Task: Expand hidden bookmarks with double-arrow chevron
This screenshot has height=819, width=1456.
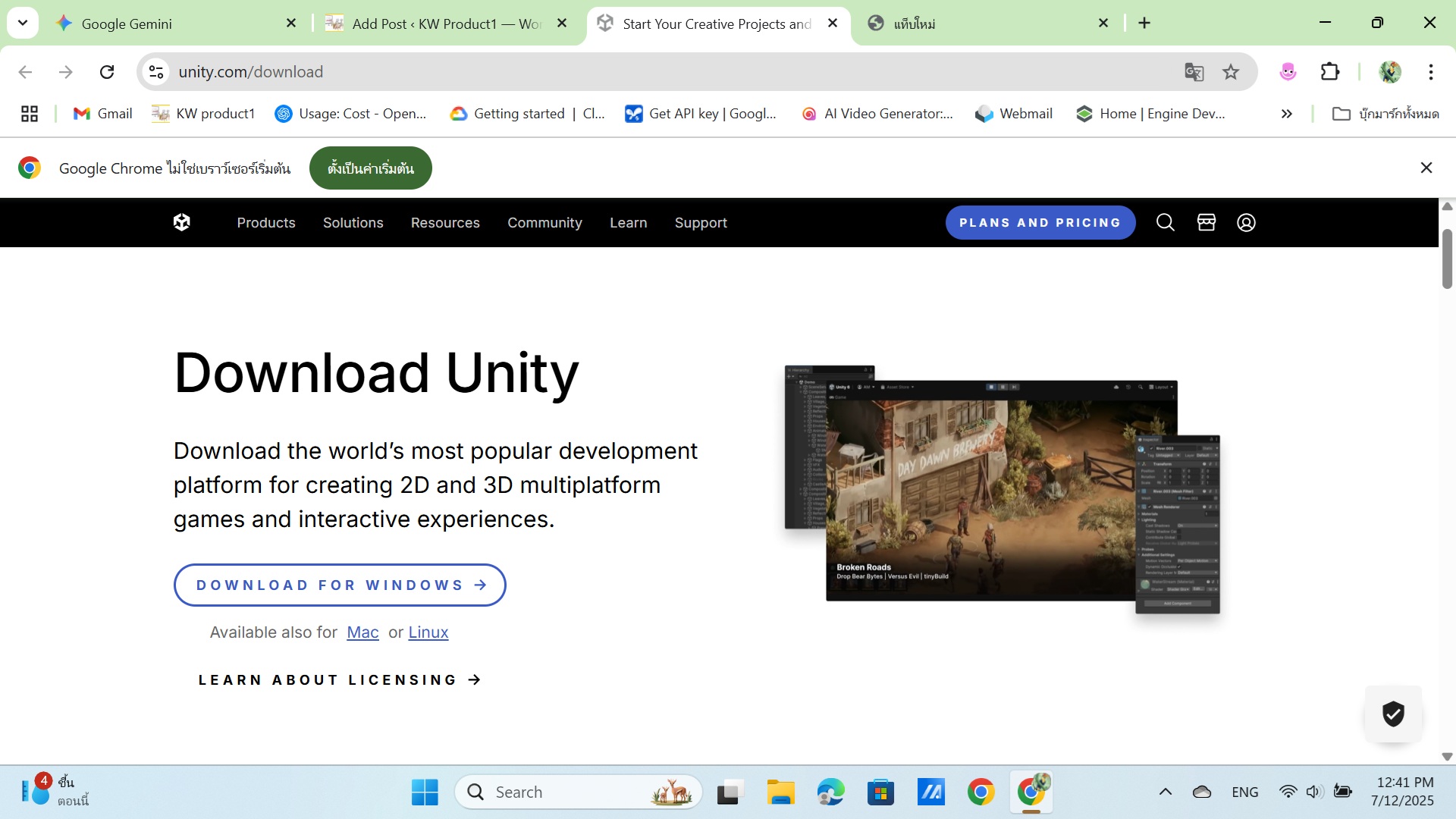Action: (x=1286, y=113)
